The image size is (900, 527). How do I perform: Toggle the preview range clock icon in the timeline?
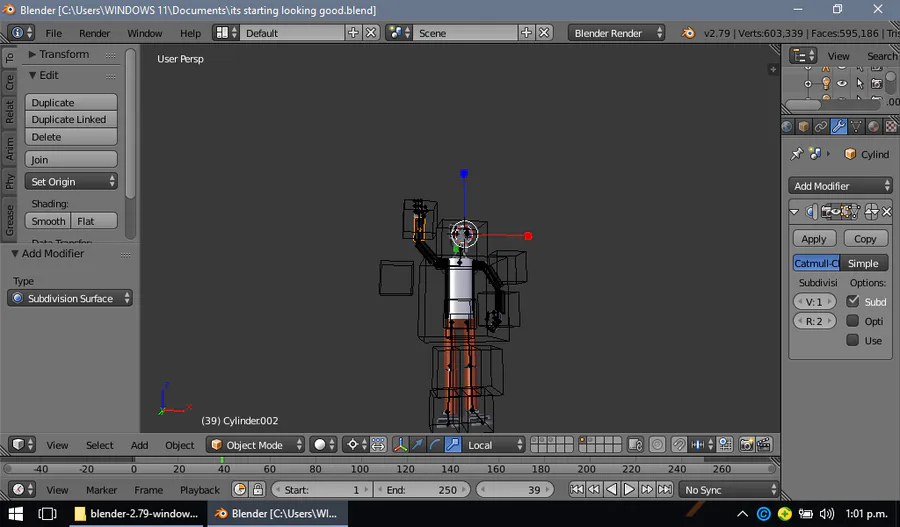(x=240, y=490)
